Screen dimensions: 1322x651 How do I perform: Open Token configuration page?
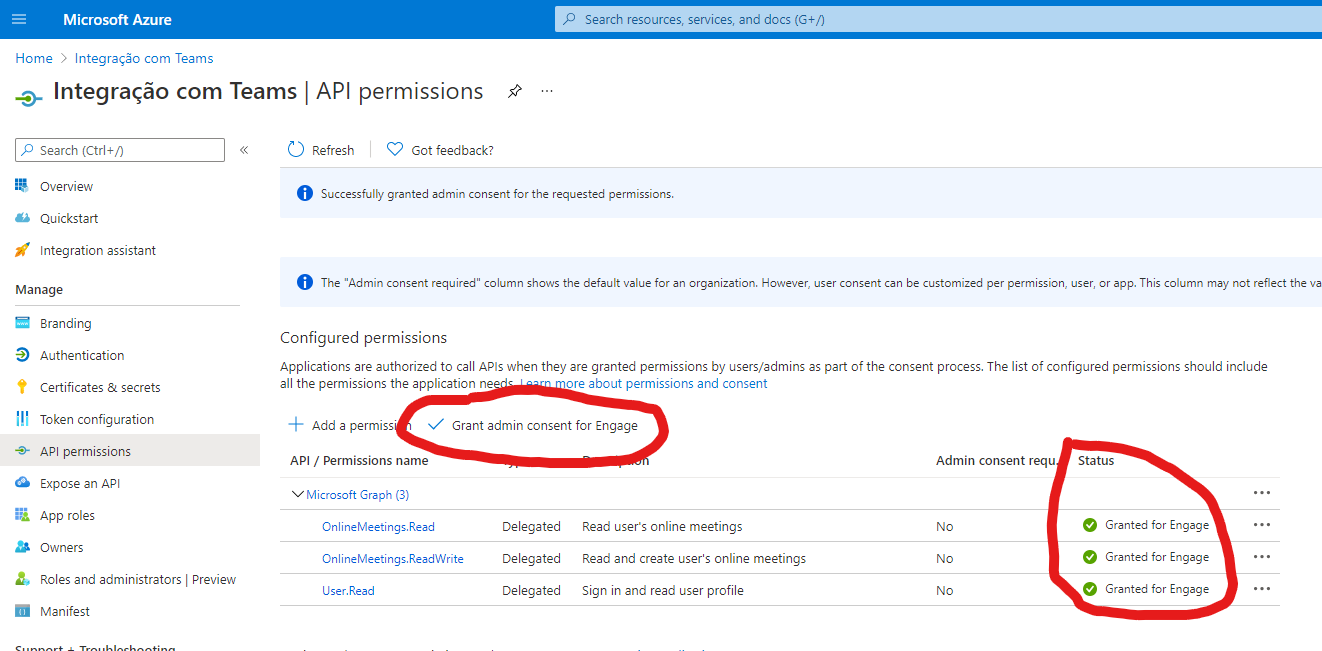point(97,419)
